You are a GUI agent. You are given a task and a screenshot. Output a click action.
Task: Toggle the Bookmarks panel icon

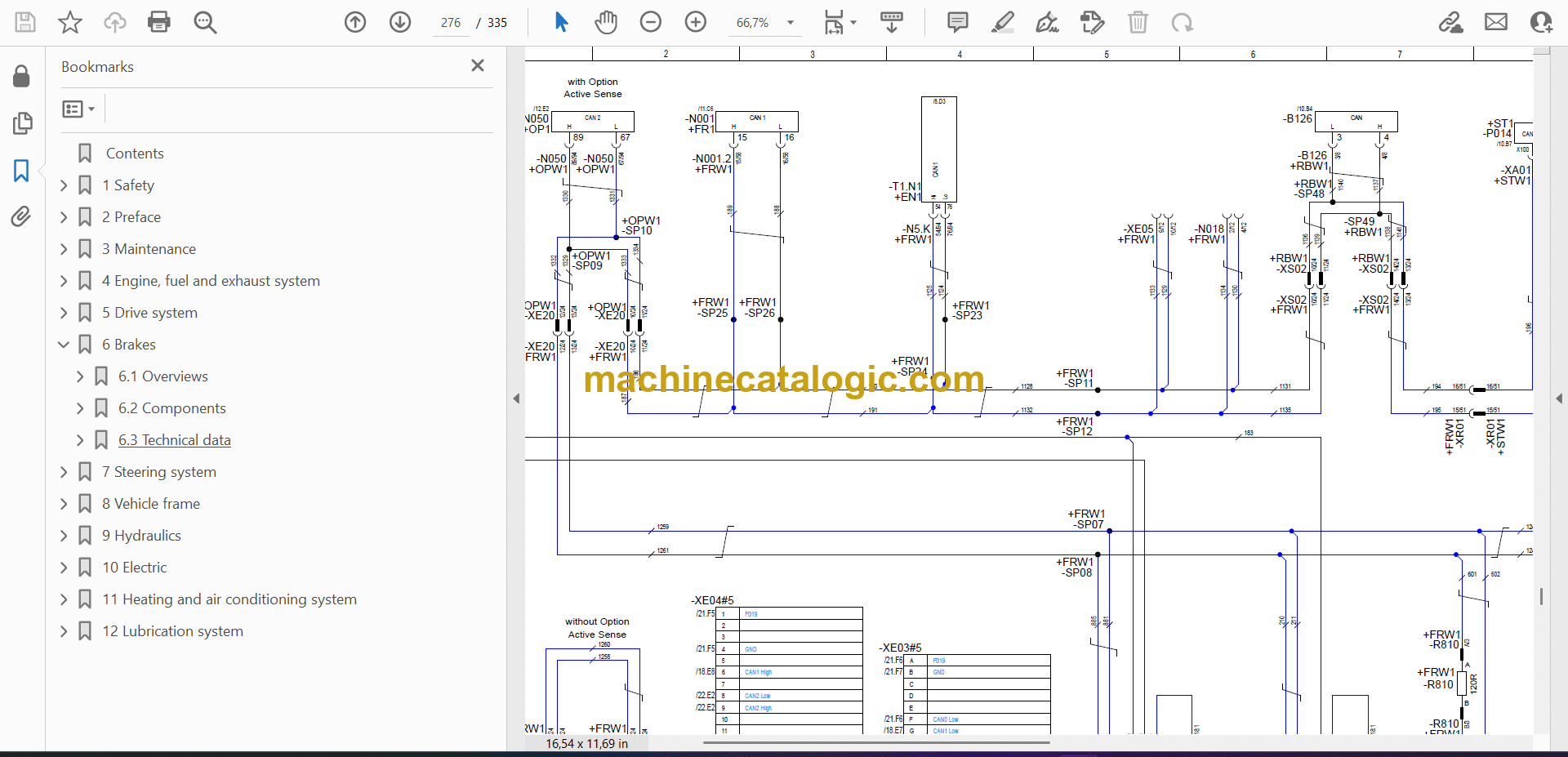click(x=21, y=171)
